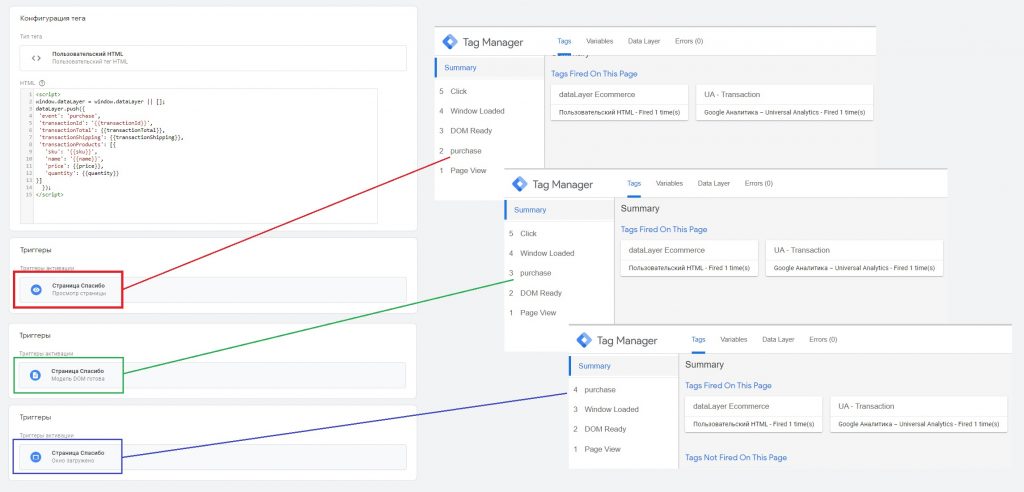Switch to the Variables tab in the middle debug window
The image size is (1024, 492).
[669, 184]
